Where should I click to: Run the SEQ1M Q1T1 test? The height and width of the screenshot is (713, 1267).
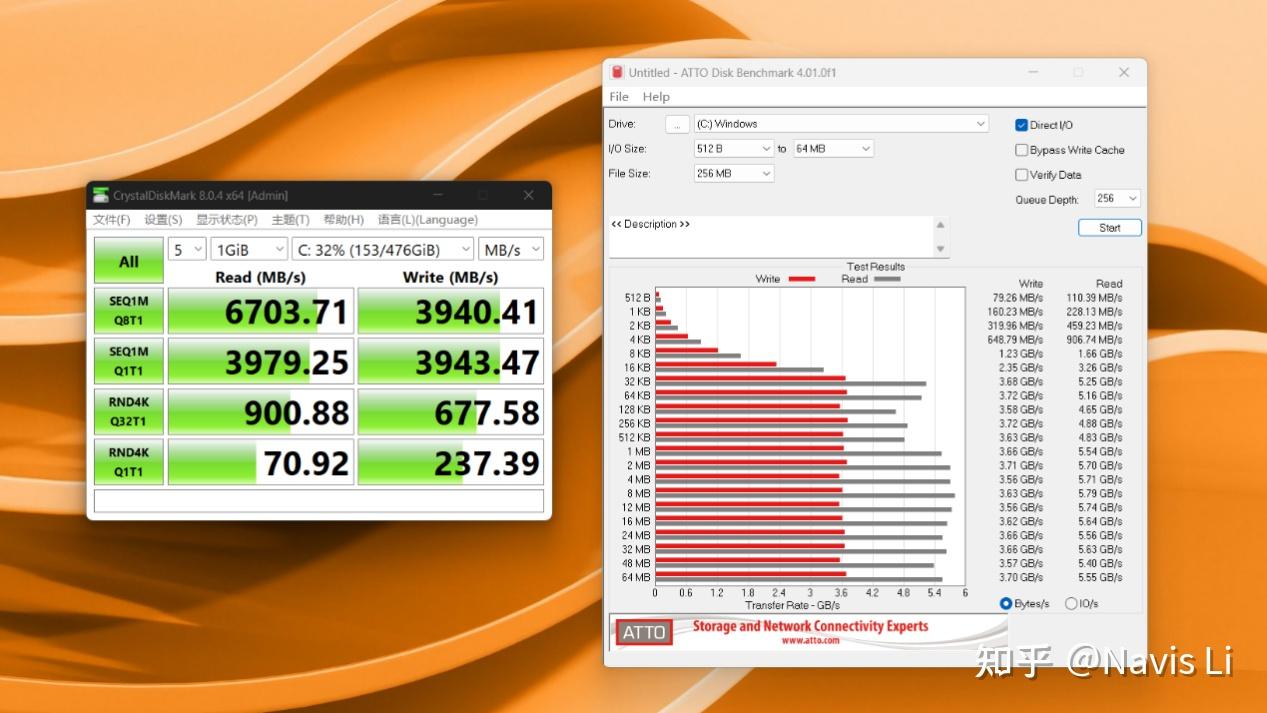pyautogui.click(x=128, y=361)
